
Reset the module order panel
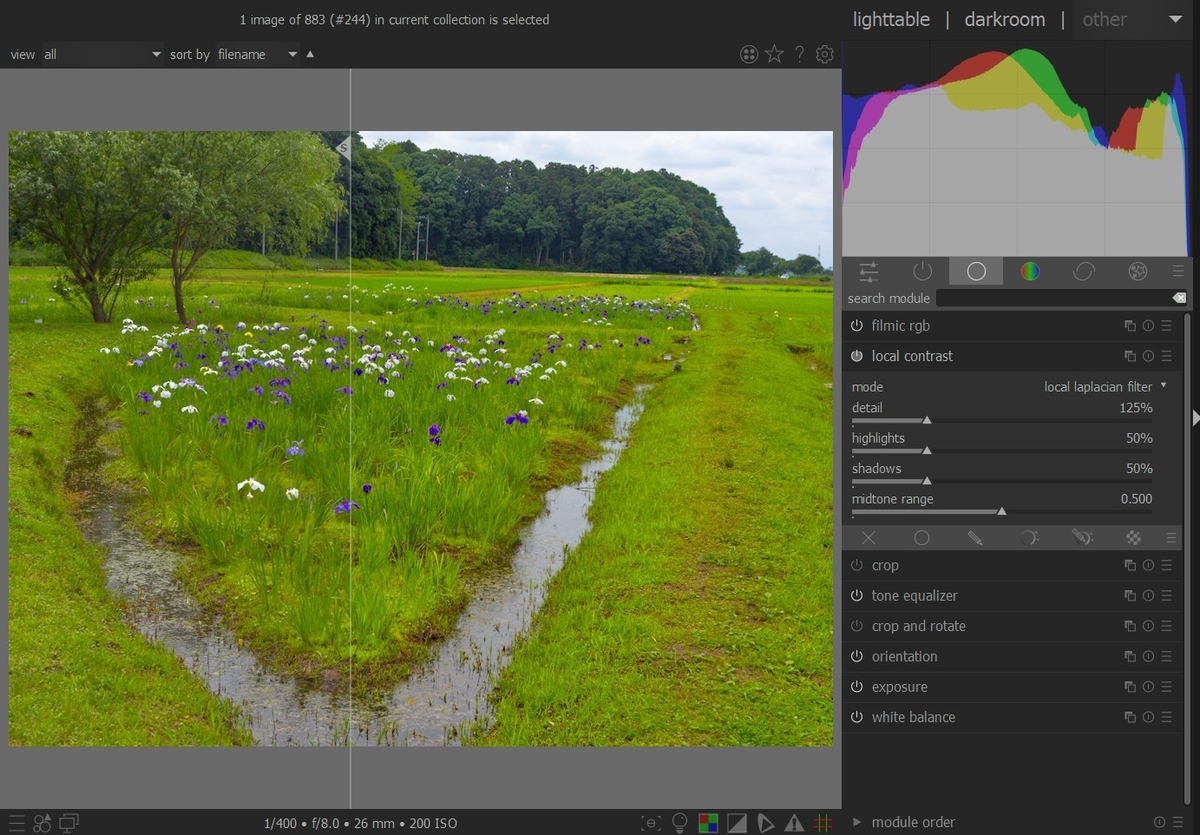click(x=1160, y=822)
